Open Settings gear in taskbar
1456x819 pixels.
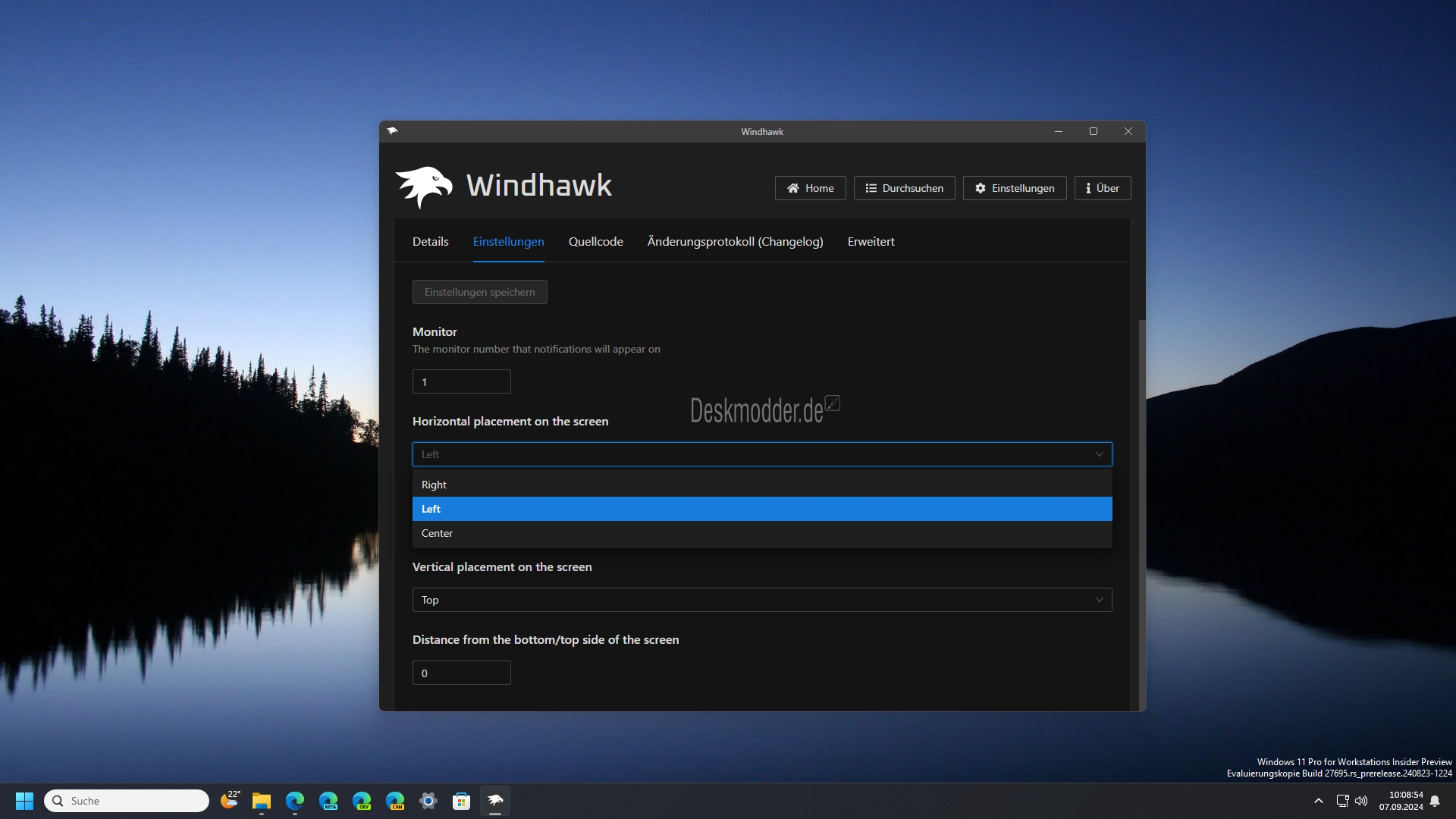click(428, 801)
